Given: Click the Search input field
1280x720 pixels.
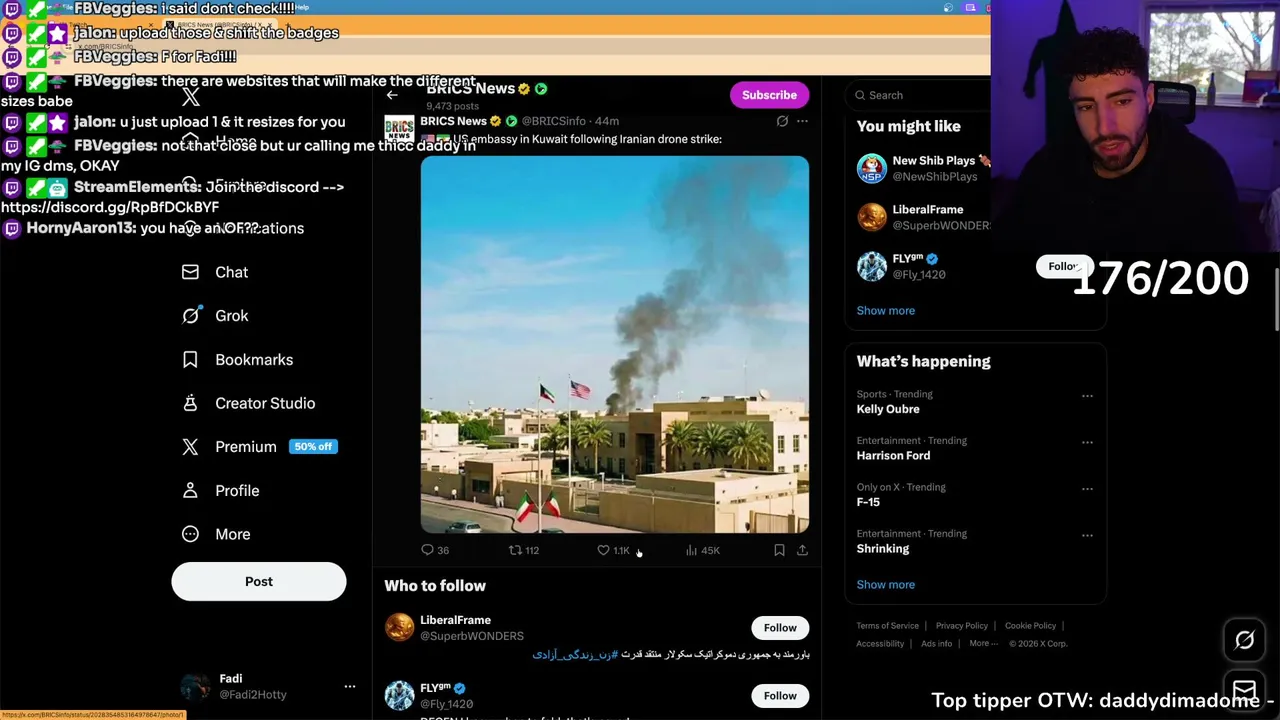Looking at the screenshot, I should coord(920,95).
